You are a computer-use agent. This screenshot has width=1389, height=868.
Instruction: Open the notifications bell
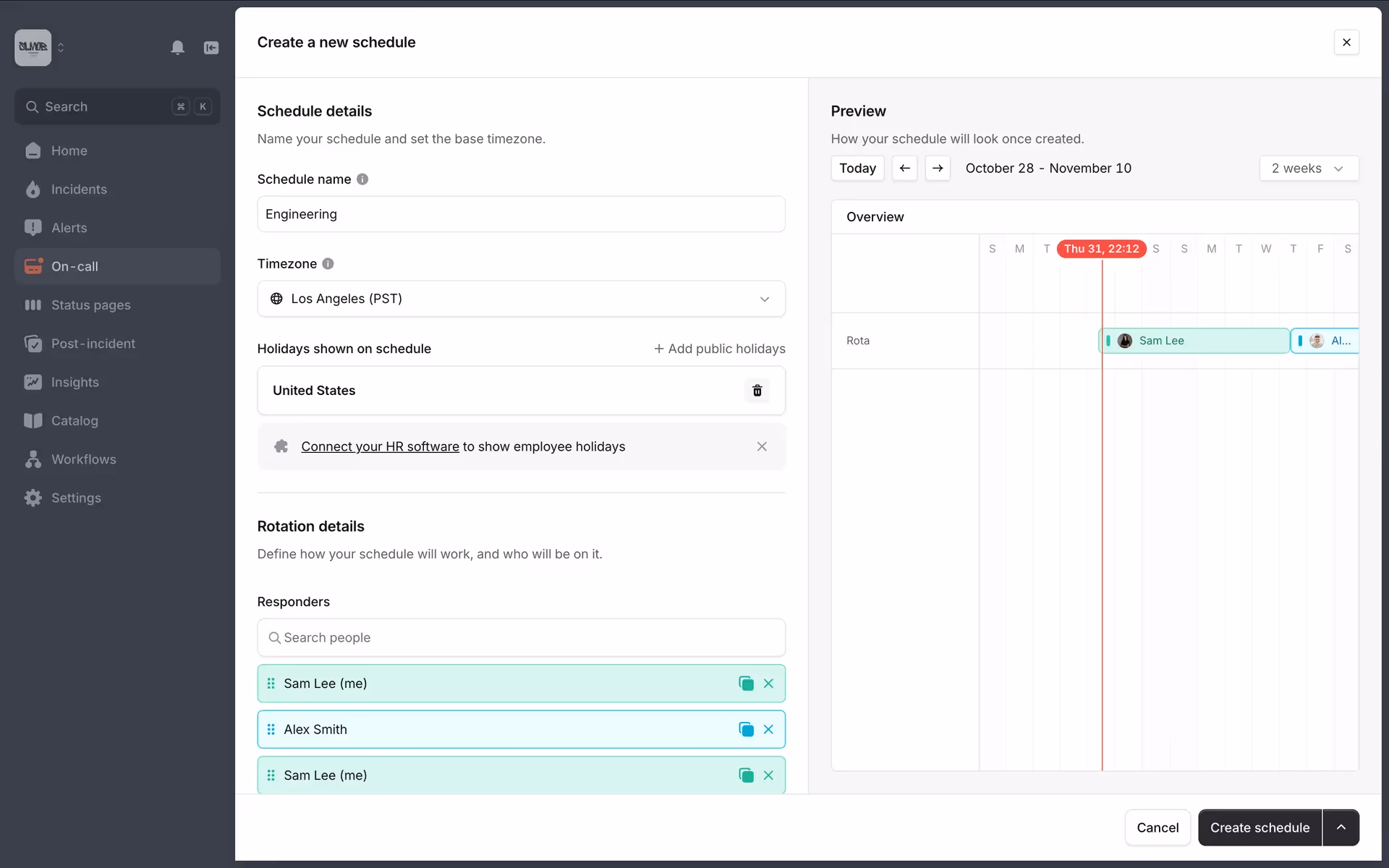click(x=177, y=48)
